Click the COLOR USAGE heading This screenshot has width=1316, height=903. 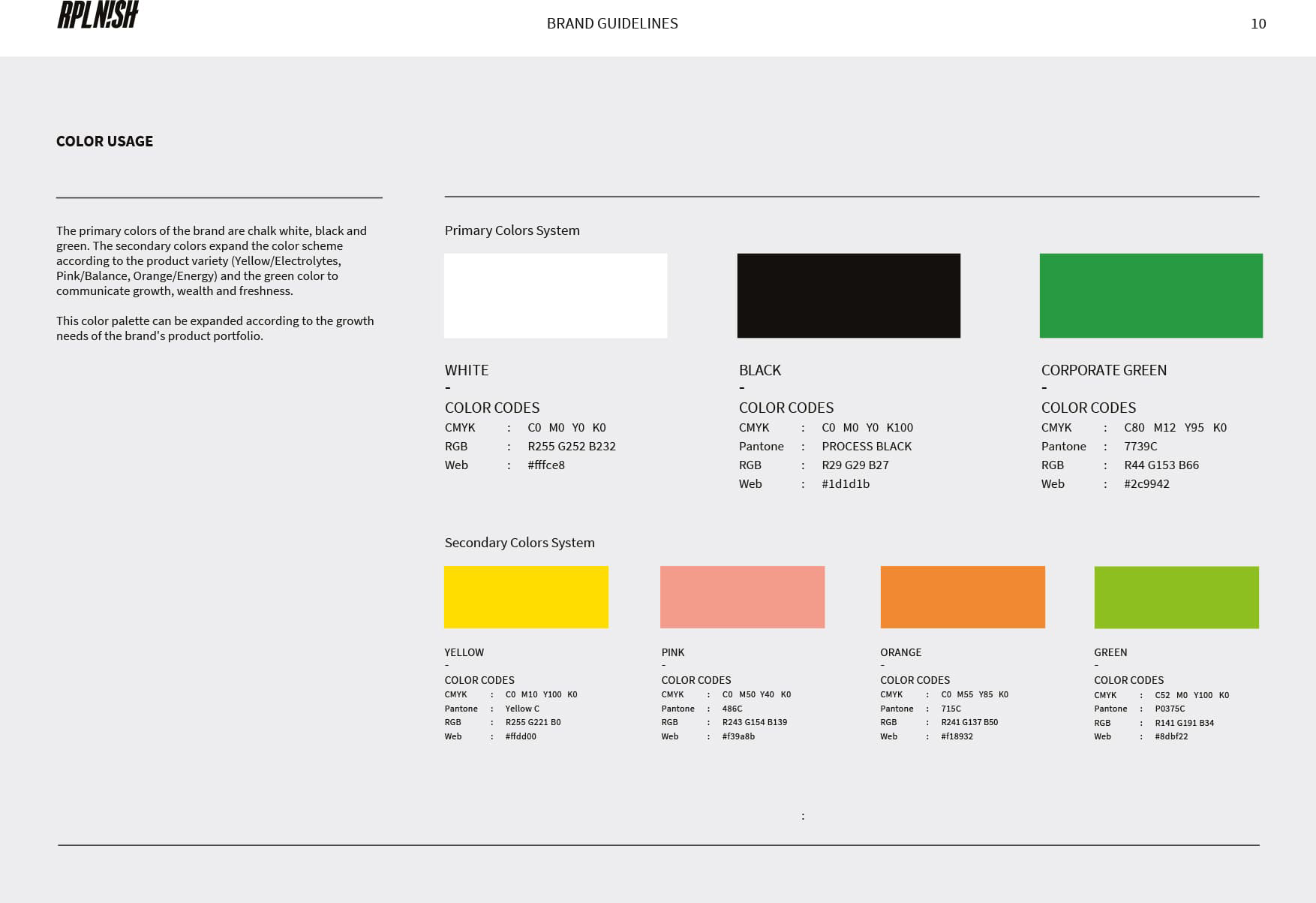pos(104,140)
